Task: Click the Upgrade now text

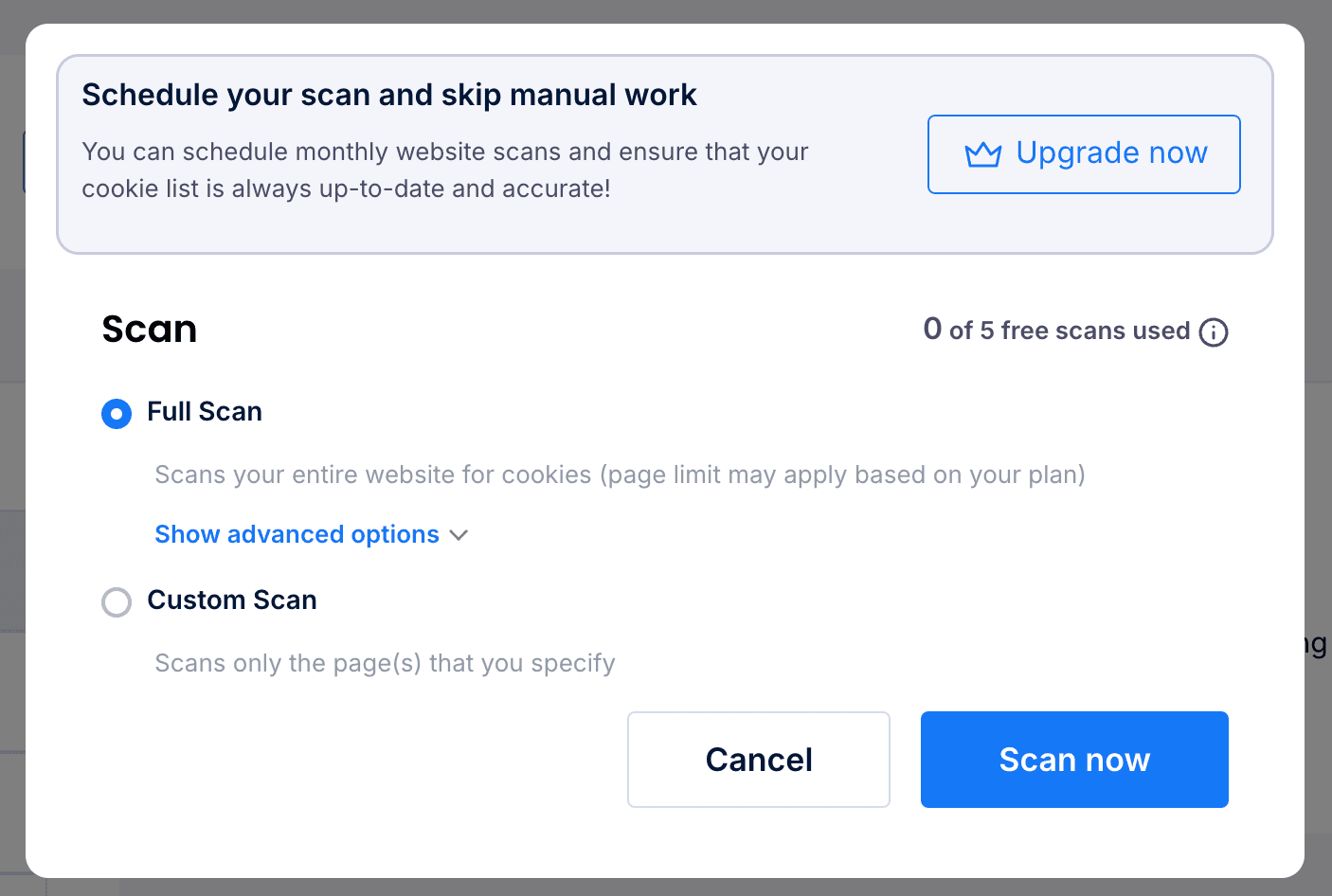Action: coord(1112,152)
